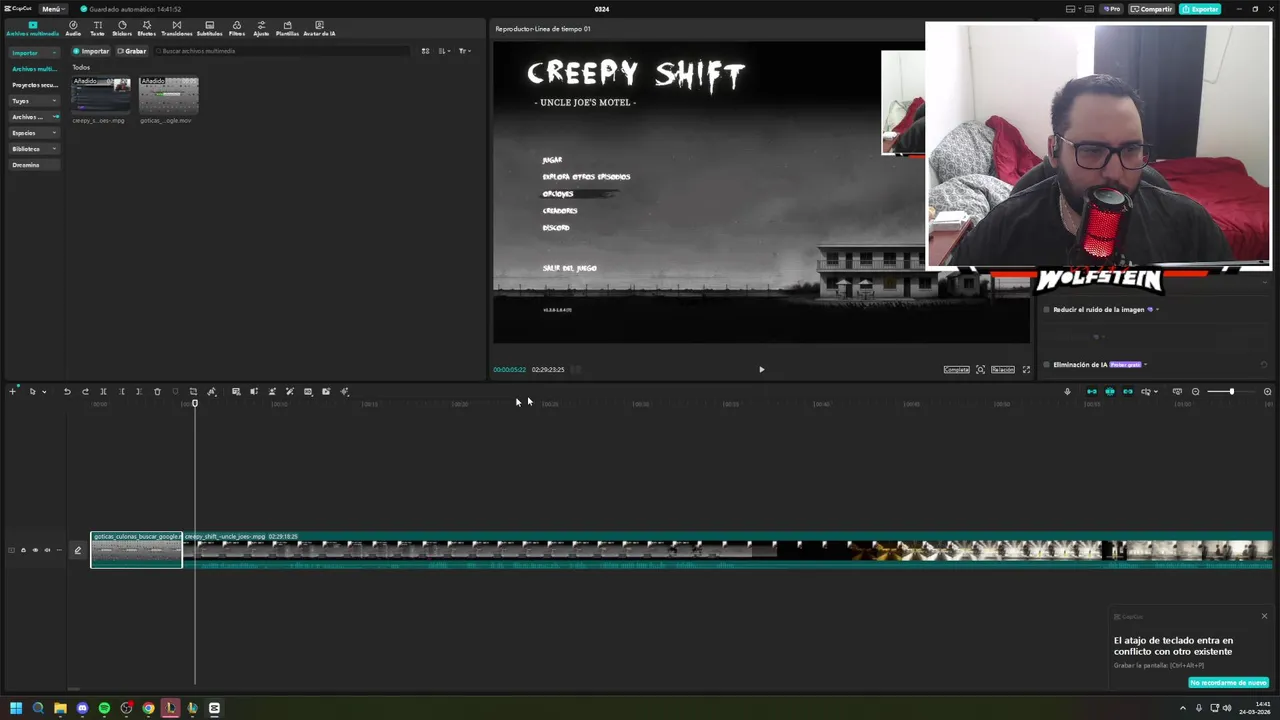Screen dimensions: 1280x720
Task: Enter fullscreen preview mode
Action: click(x=1026, y=370)
